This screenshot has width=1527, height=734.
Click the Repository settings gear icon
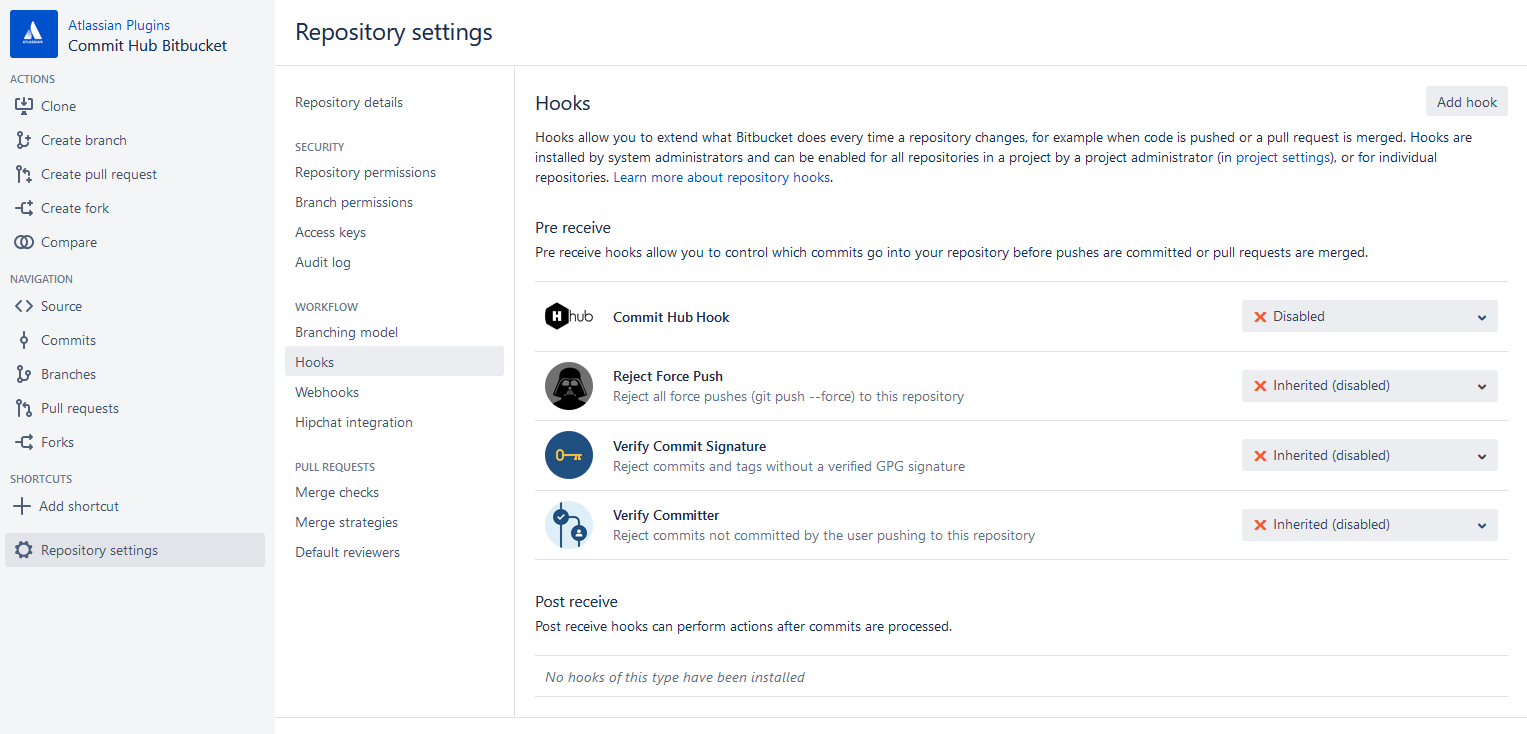tap(24, 550)
